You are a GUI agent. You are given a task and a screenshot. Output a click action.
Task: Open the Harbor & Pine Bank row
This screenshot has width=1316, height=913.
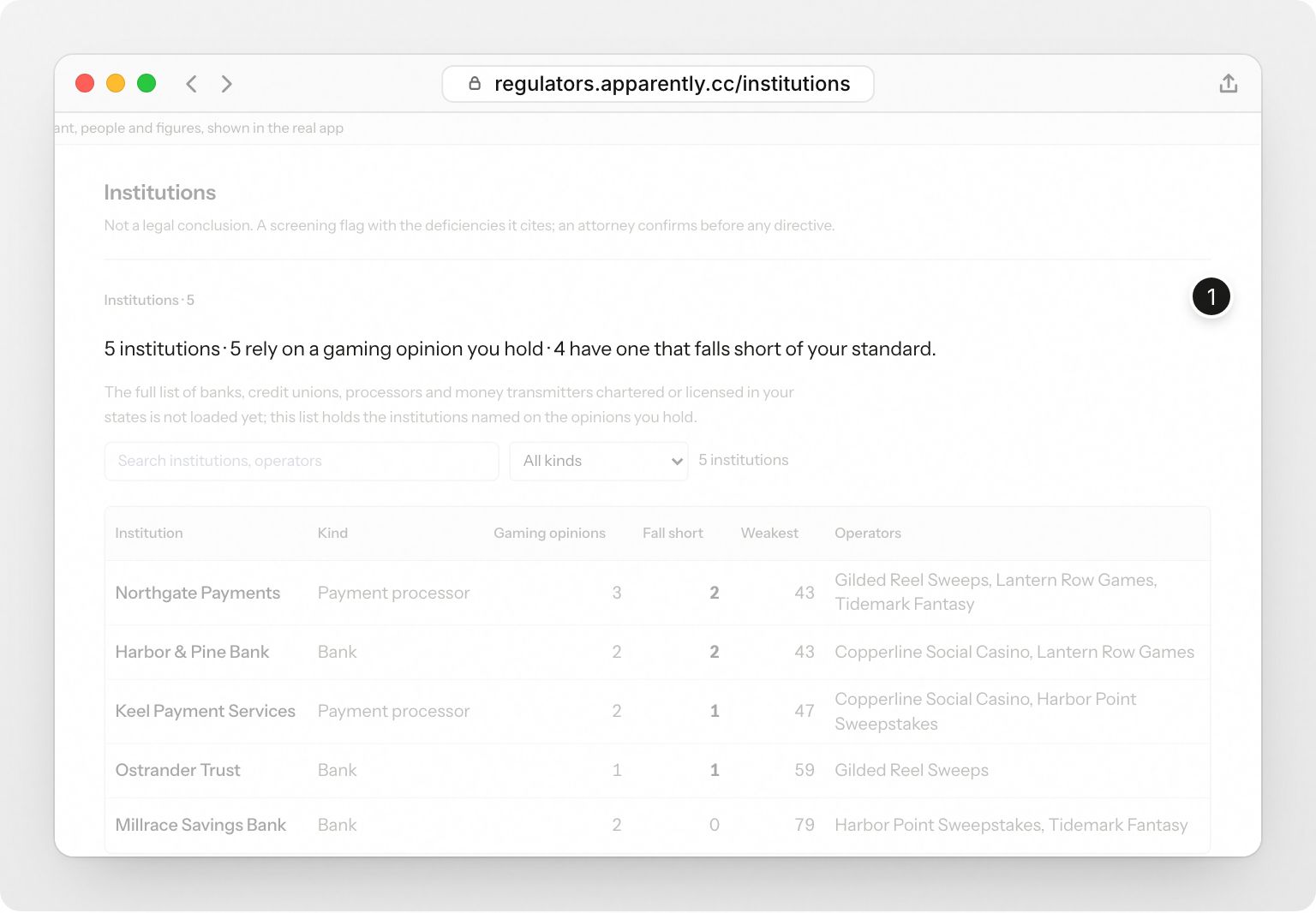[657, 652]
